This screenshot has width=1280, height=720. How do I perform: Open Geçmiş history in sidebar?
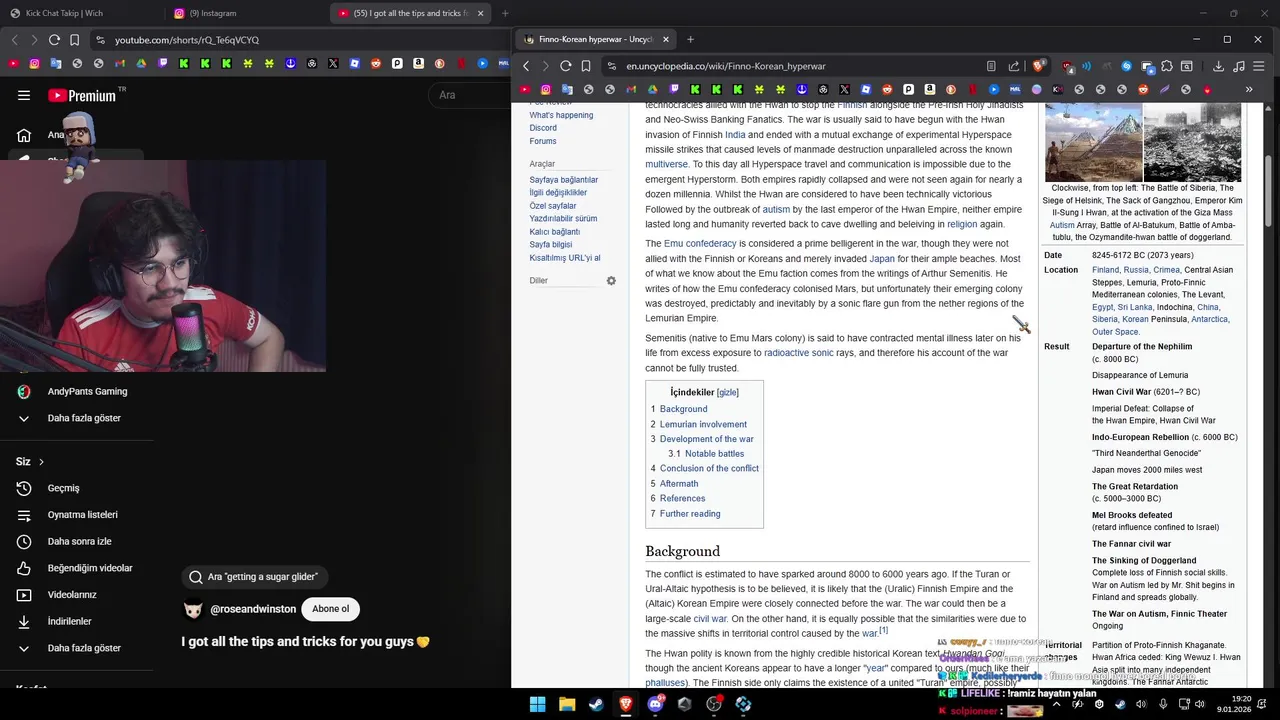pyautogui.click(x=63, y=488)
